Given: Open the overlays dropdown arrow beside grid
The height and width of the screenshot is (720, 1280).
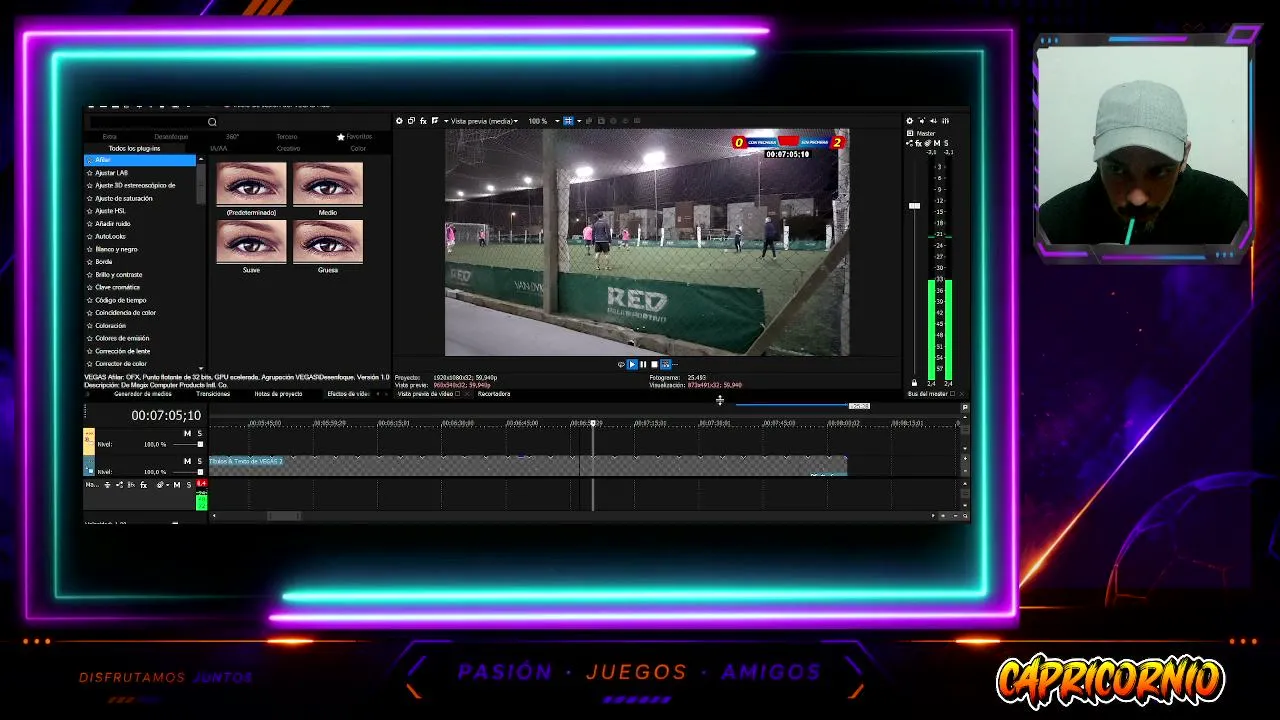Looking at the screenshot, I should (x=578, y=121).
